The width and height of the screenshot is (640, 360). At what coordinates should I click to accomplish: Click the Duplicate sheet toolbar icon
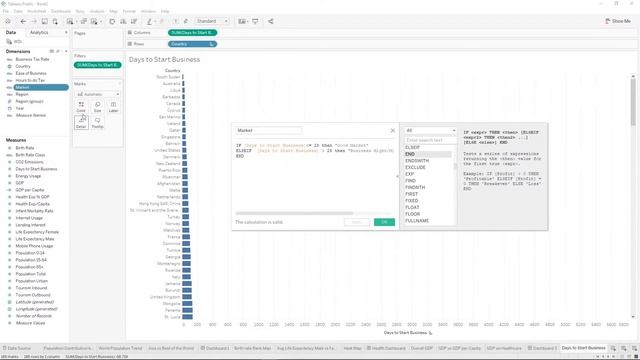[84, 21]
